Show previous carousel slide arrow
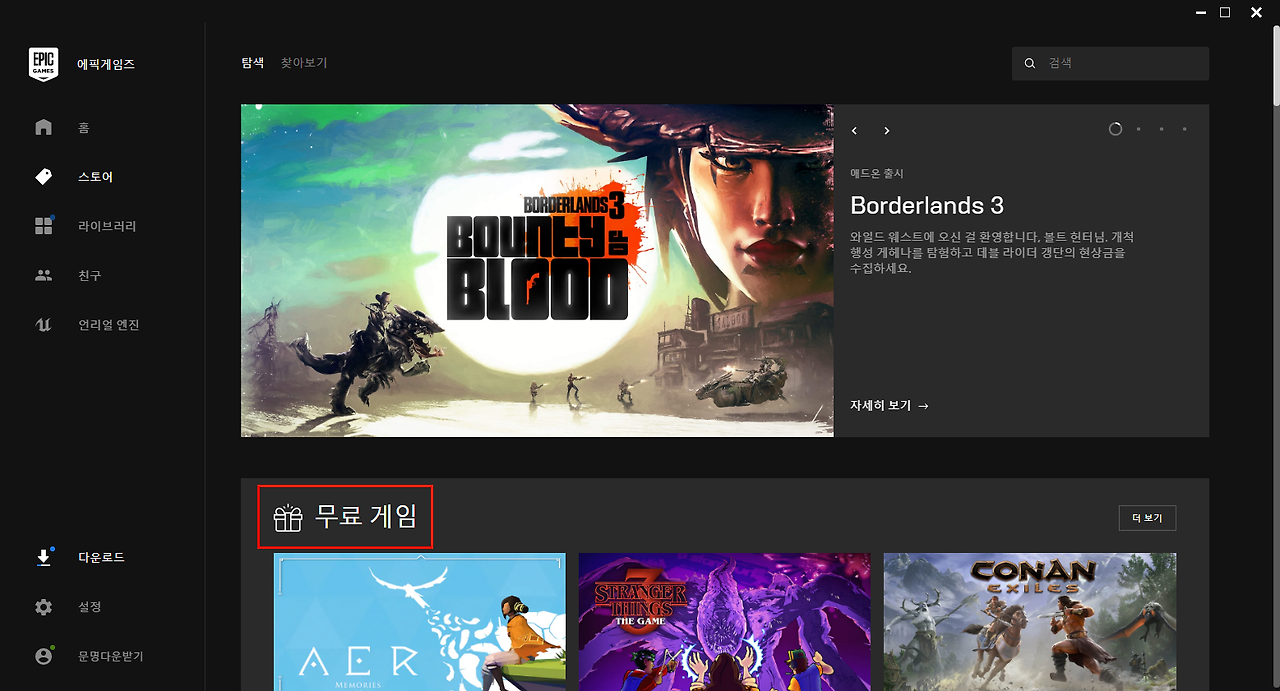 tap(855, 130)
